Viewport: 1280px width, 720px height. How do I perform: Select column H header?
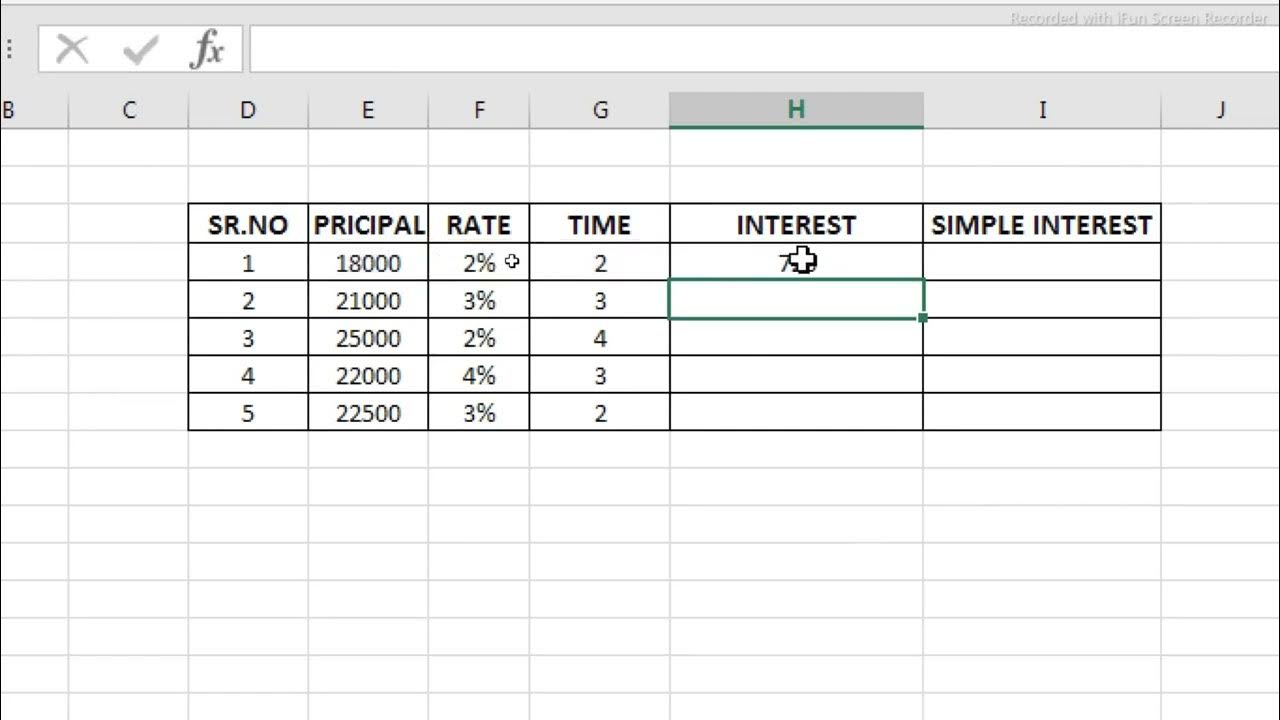[x=796, y=110]
